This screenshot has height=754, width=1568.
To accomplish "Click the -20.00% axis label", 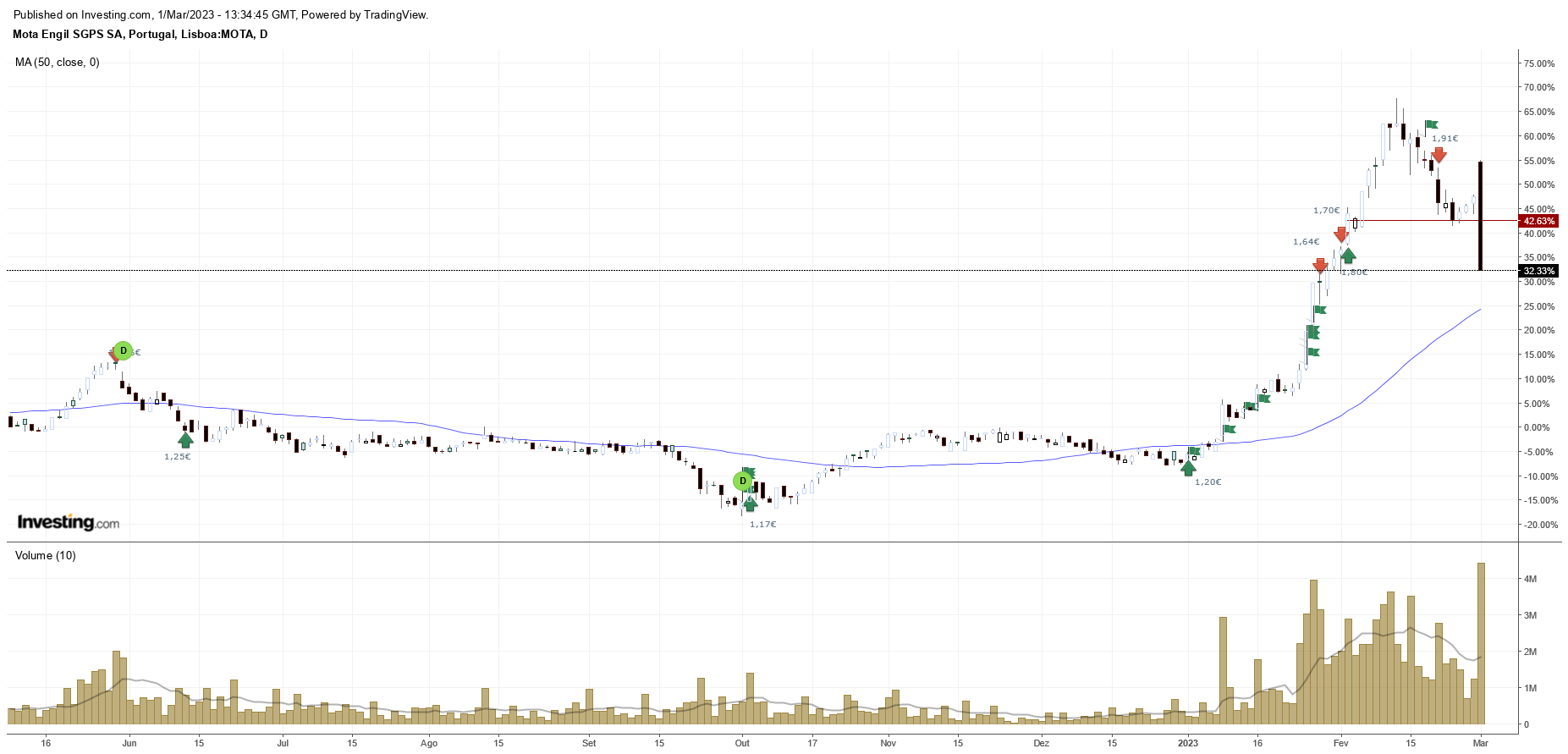I will (1541, 525).
